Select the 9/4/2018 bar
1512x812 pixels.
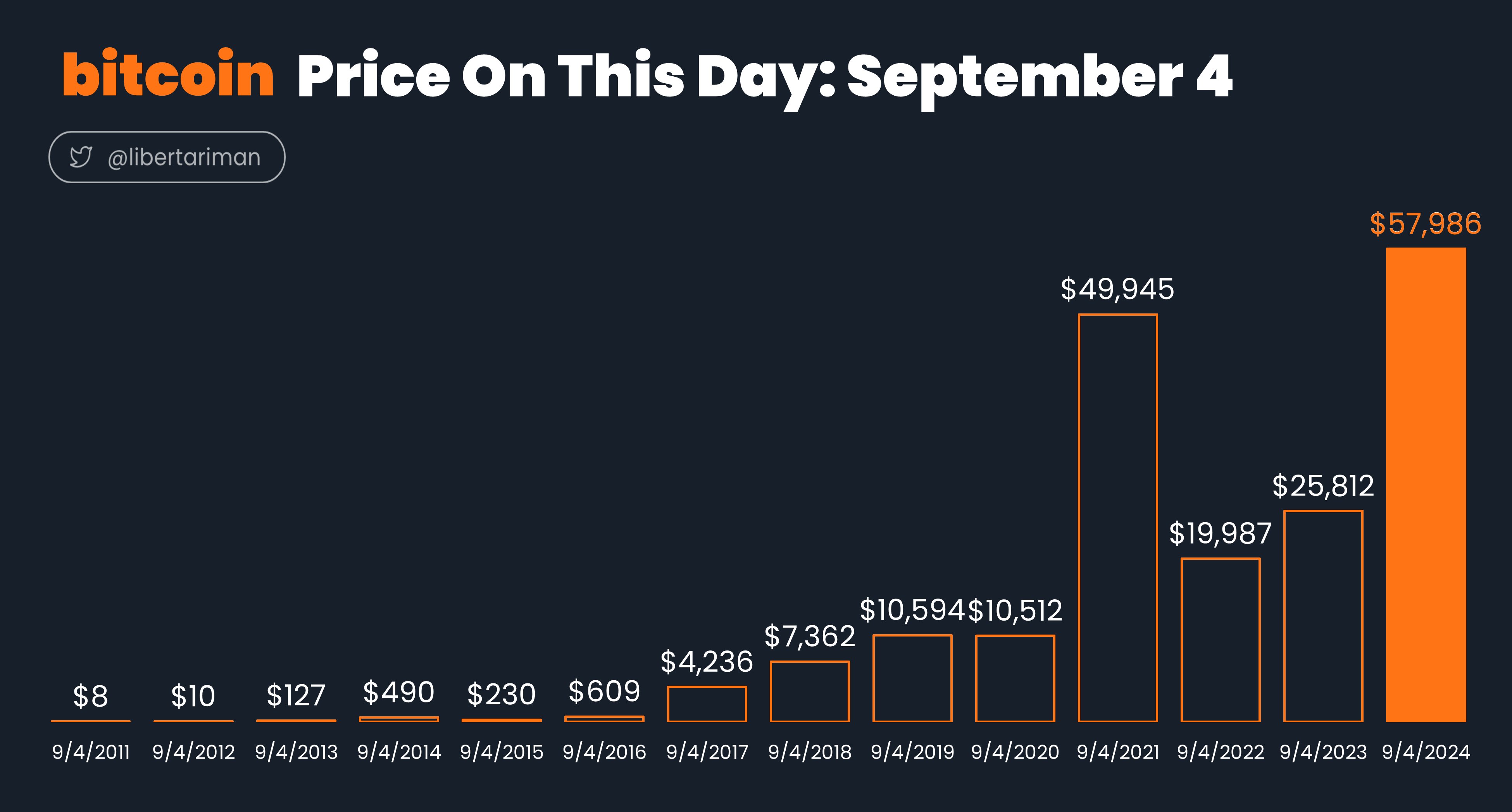click(x=809, y=691)
